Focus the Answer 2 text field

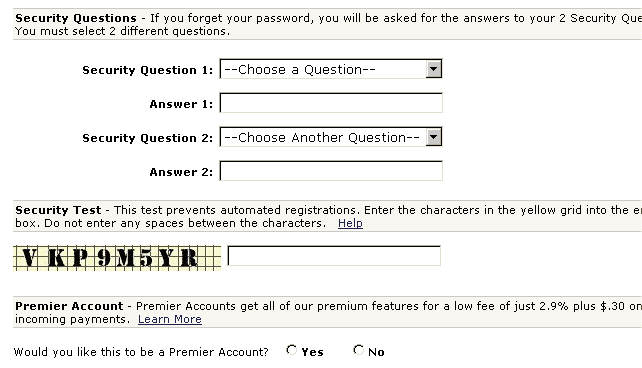pos(331,171)
